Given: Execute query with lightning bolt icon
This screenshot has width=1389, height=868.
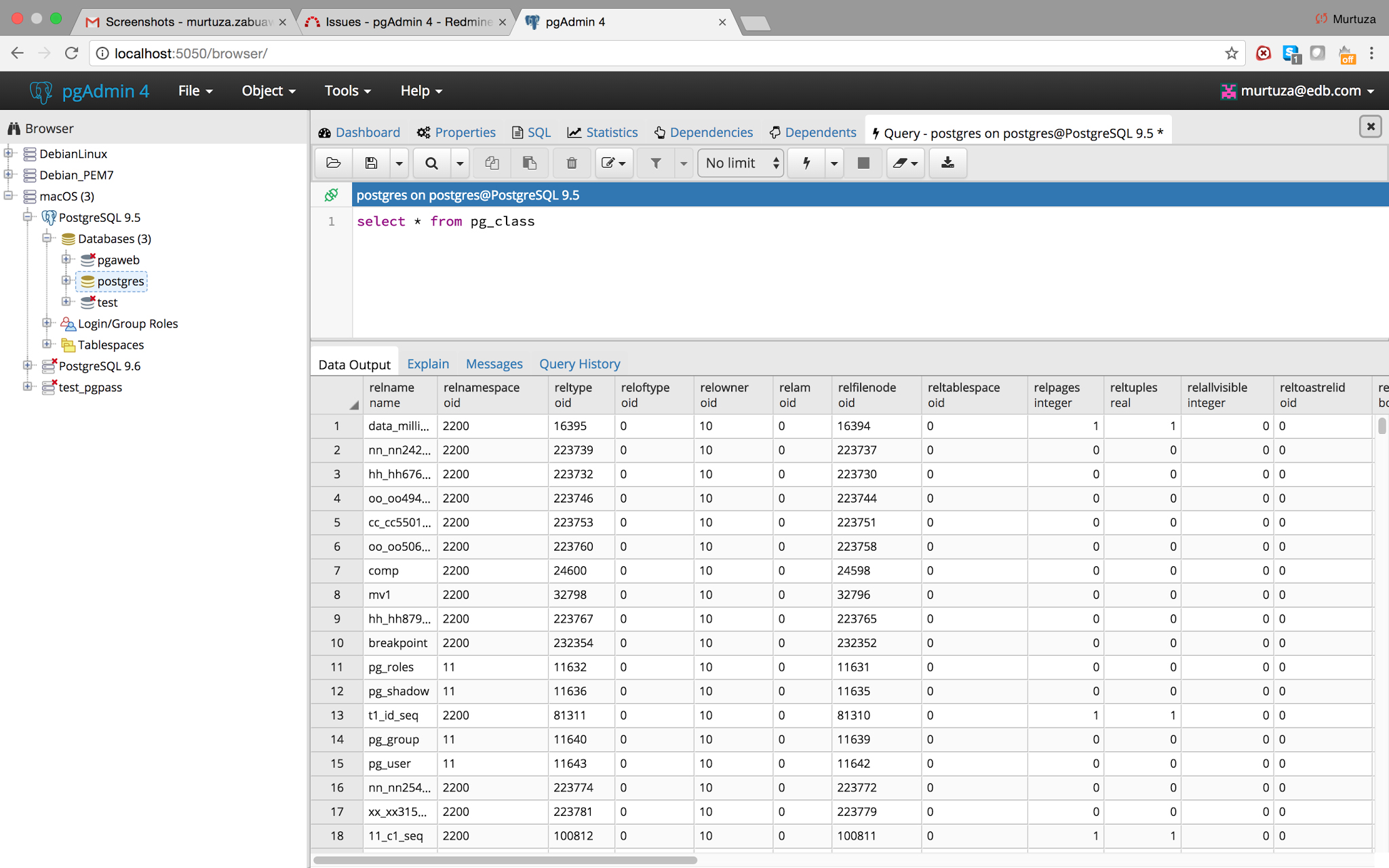Looking at the screenshot, I should [x=806, y=163].
